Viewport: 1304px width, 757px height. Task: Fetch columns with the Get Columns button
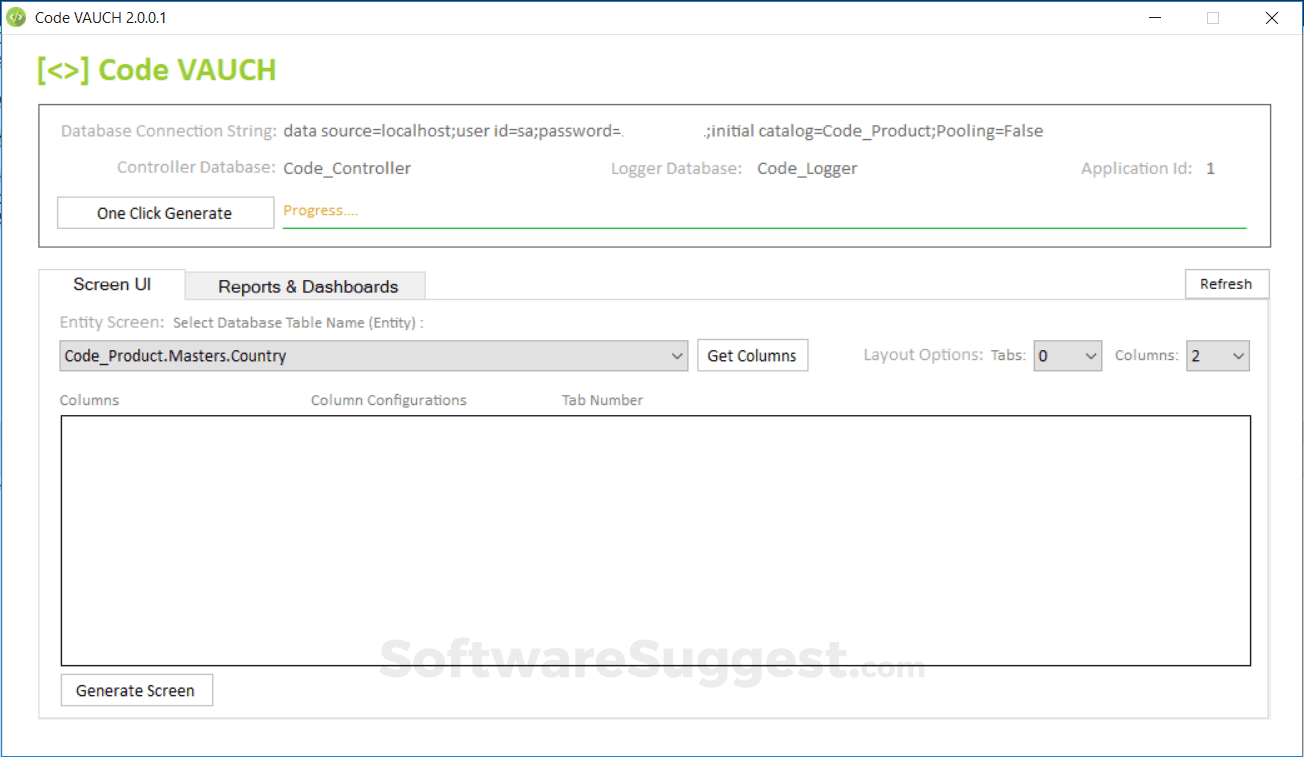coord(752,355)
